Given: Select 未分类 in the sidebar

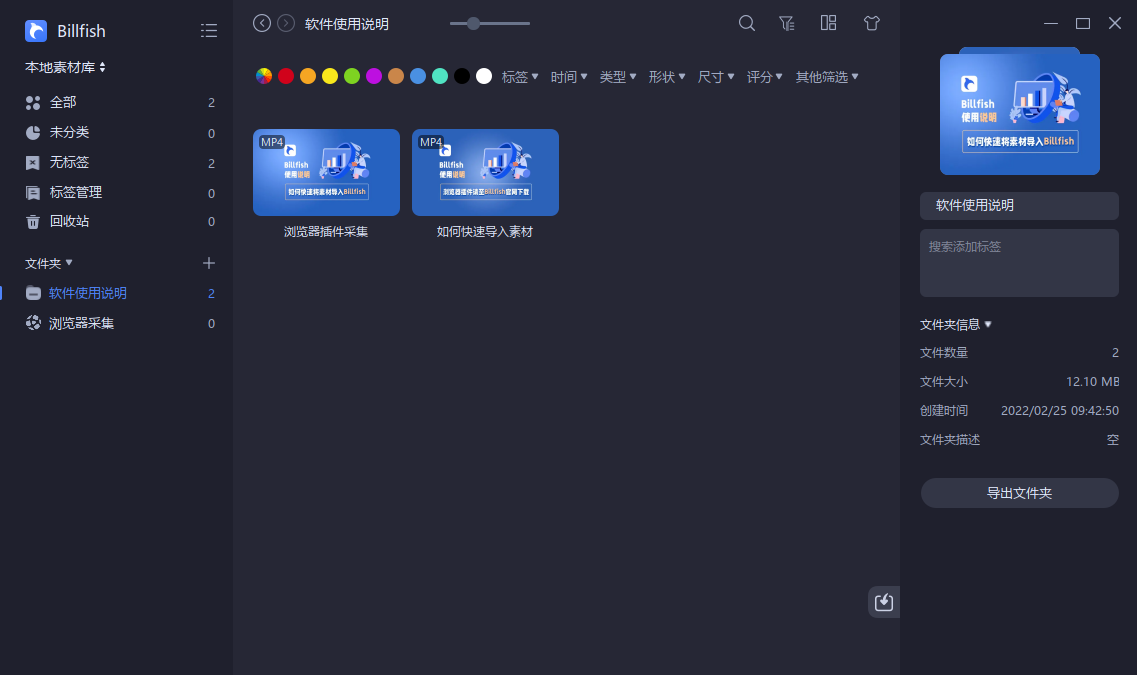Looking at the screenshot, I should [x=69, y=132].
